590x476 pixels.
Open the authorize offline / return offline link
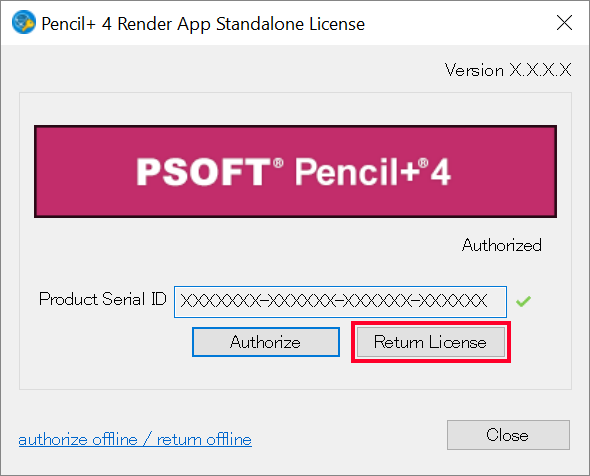[135, 440]
